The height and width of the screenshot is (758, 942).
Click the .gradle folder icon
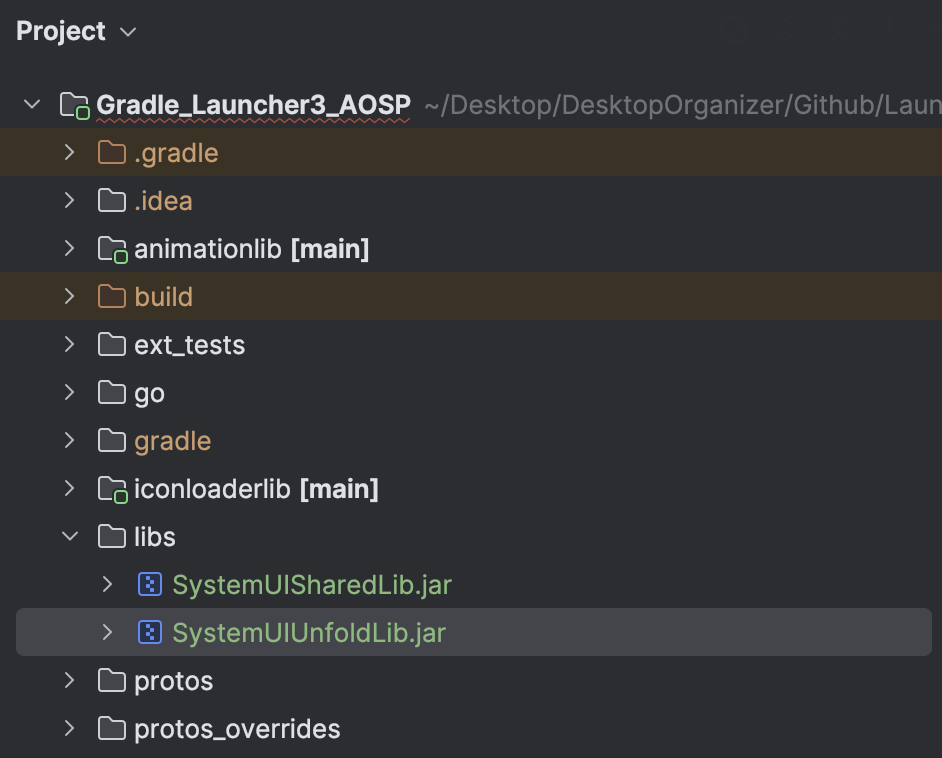pos(112,153)
